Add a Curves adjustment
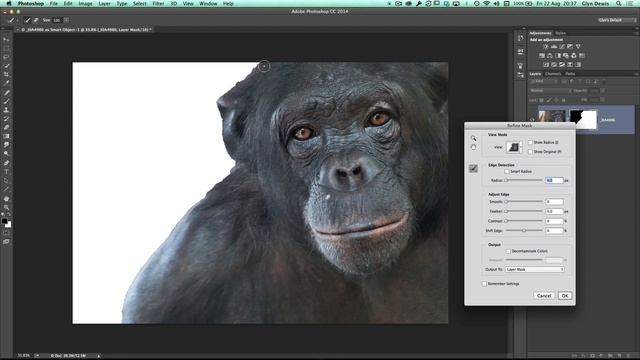 click(x=562, y=47)
